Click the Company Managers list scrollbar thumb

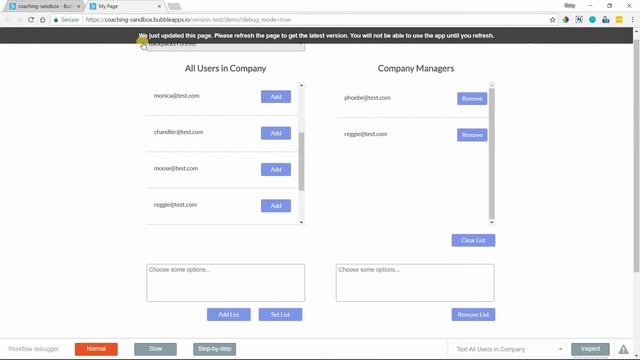(491, 153)
